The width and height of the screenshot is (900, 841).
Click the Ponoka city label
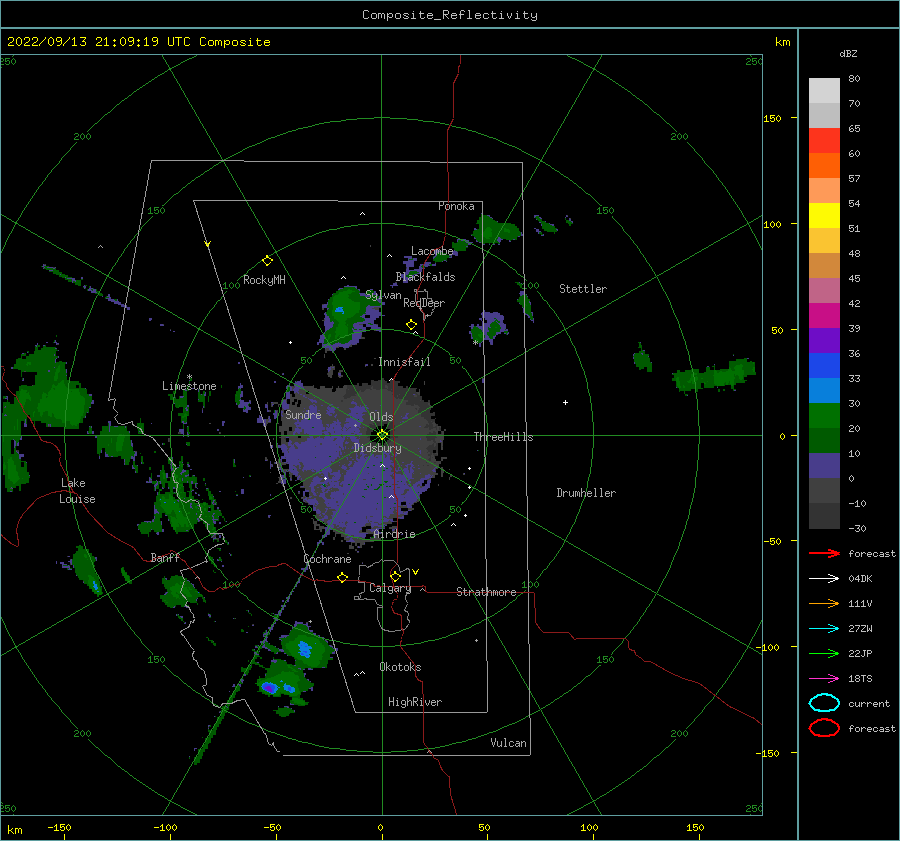(456, 206)
